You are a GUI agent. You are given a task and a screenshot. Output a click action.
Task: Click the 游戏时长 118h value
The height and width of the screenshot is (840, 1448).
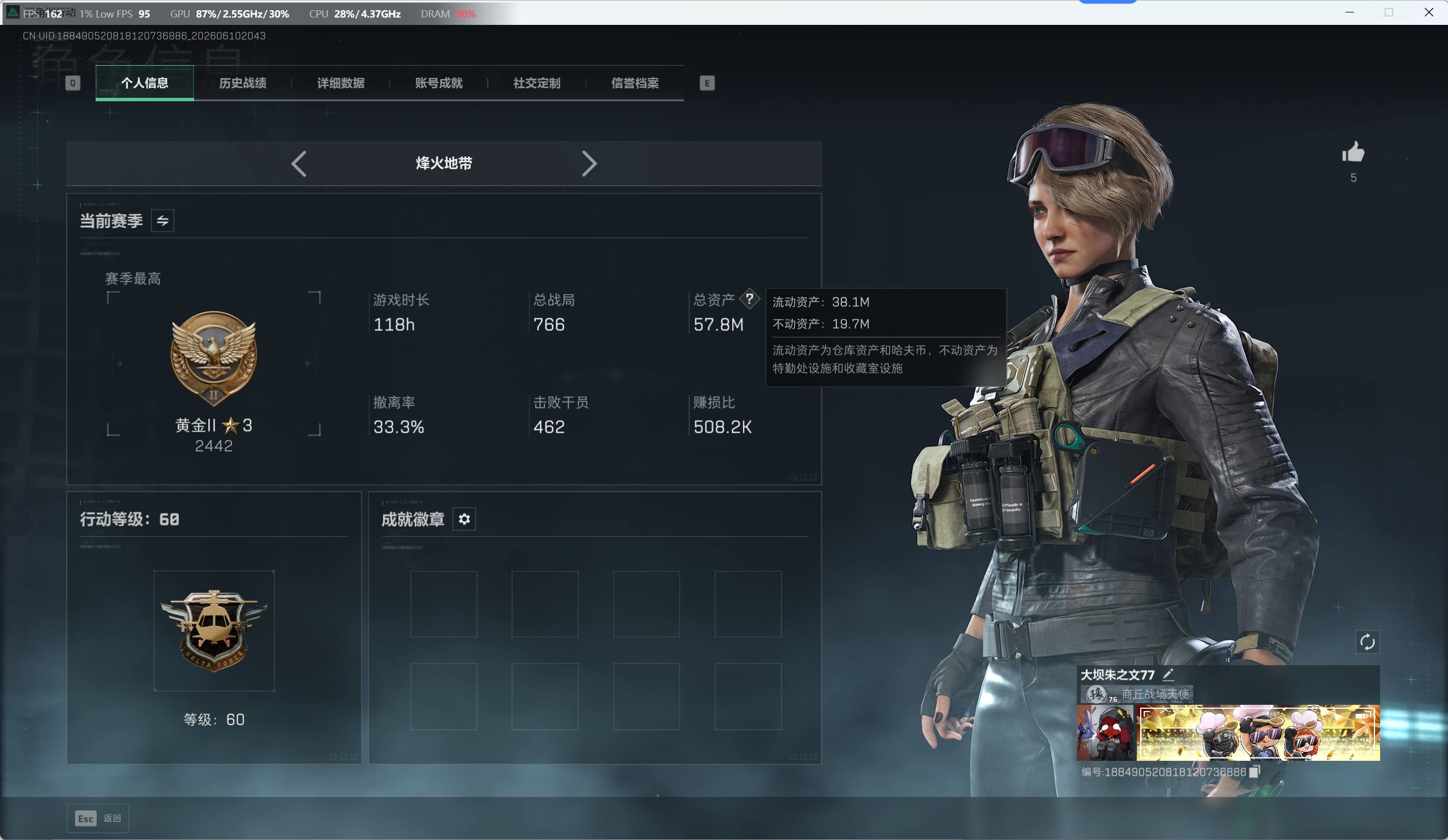pos(394,325)
